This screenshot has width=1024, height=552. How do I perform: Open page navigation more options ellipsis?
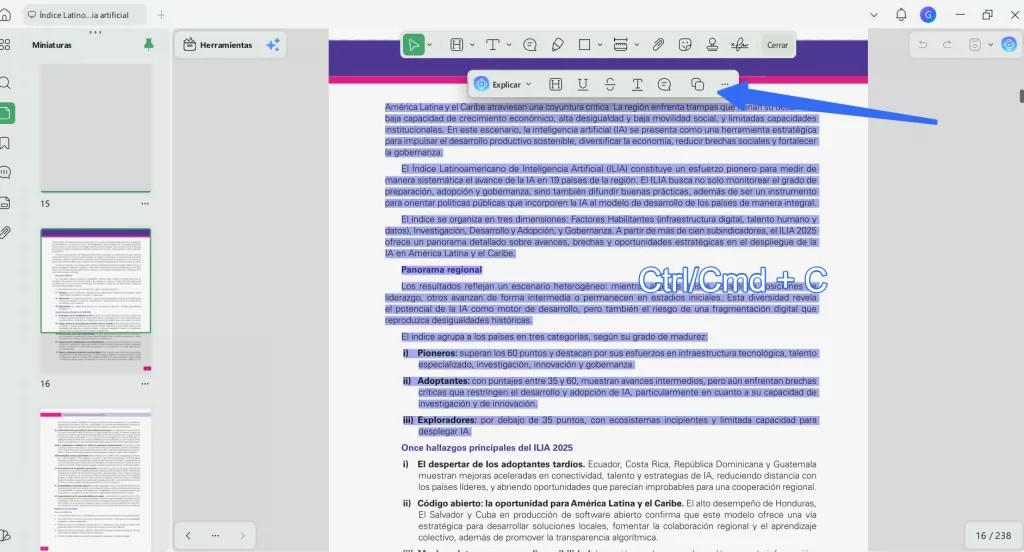215,536
